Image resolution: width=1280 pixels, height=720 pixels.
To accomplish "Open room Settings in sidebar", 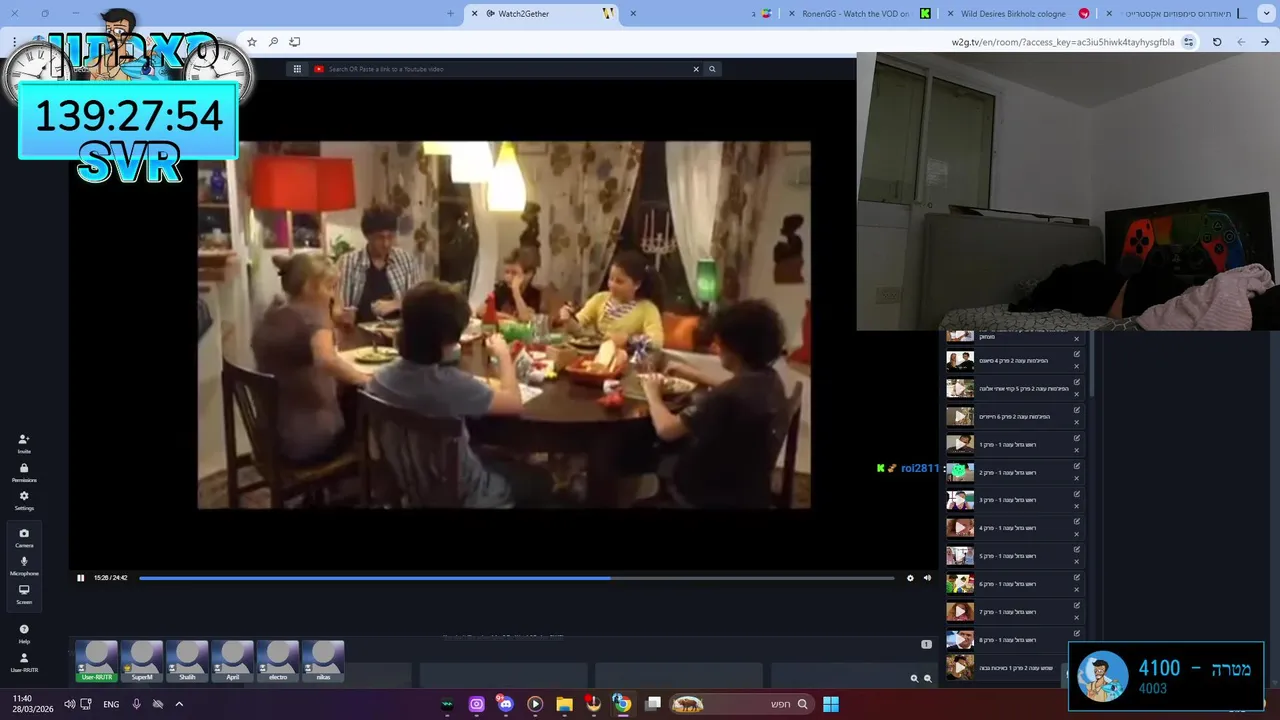I will [x=24, y=500].
